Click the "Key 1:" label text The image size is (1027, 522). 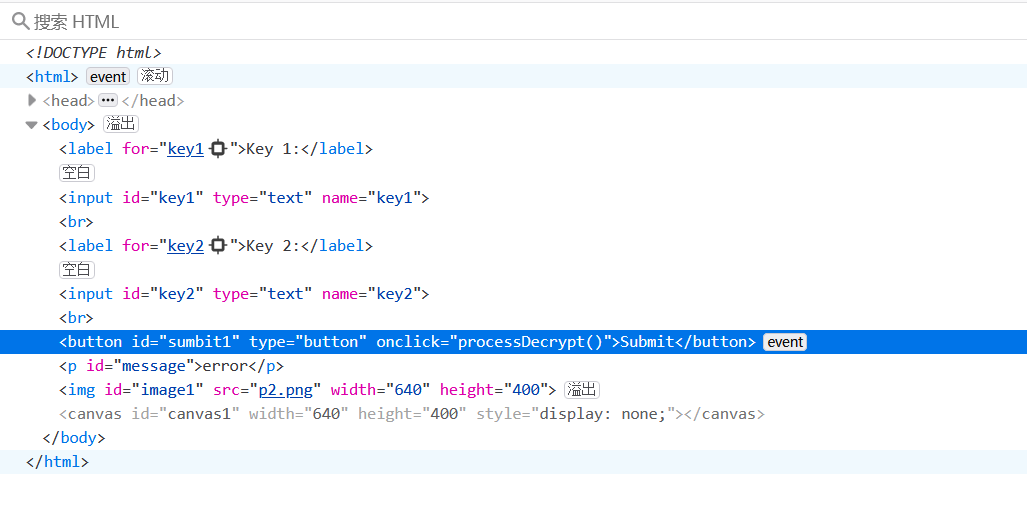click(272, 149)
